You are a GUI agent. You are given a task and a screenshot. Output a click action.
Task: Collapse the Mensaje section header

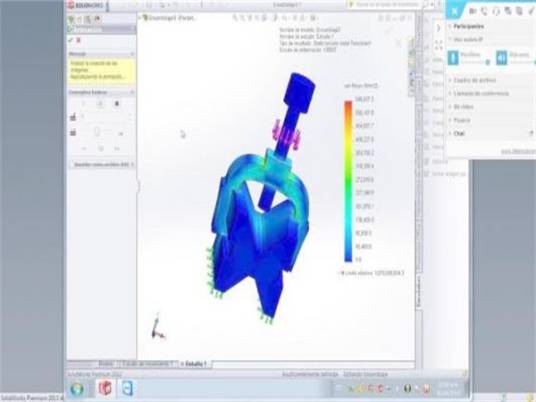point(102,54)
